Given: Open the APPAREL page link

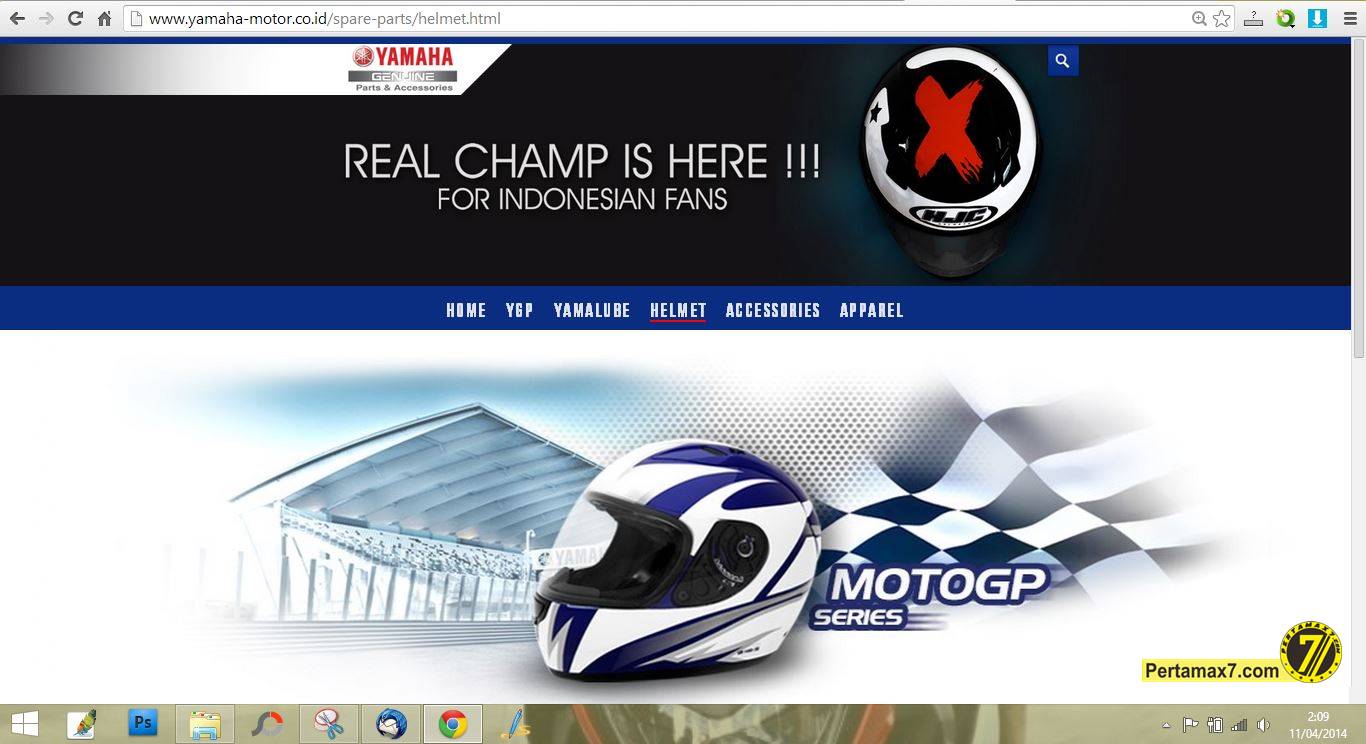Looking at the screenshot, I should pos(871,310).
